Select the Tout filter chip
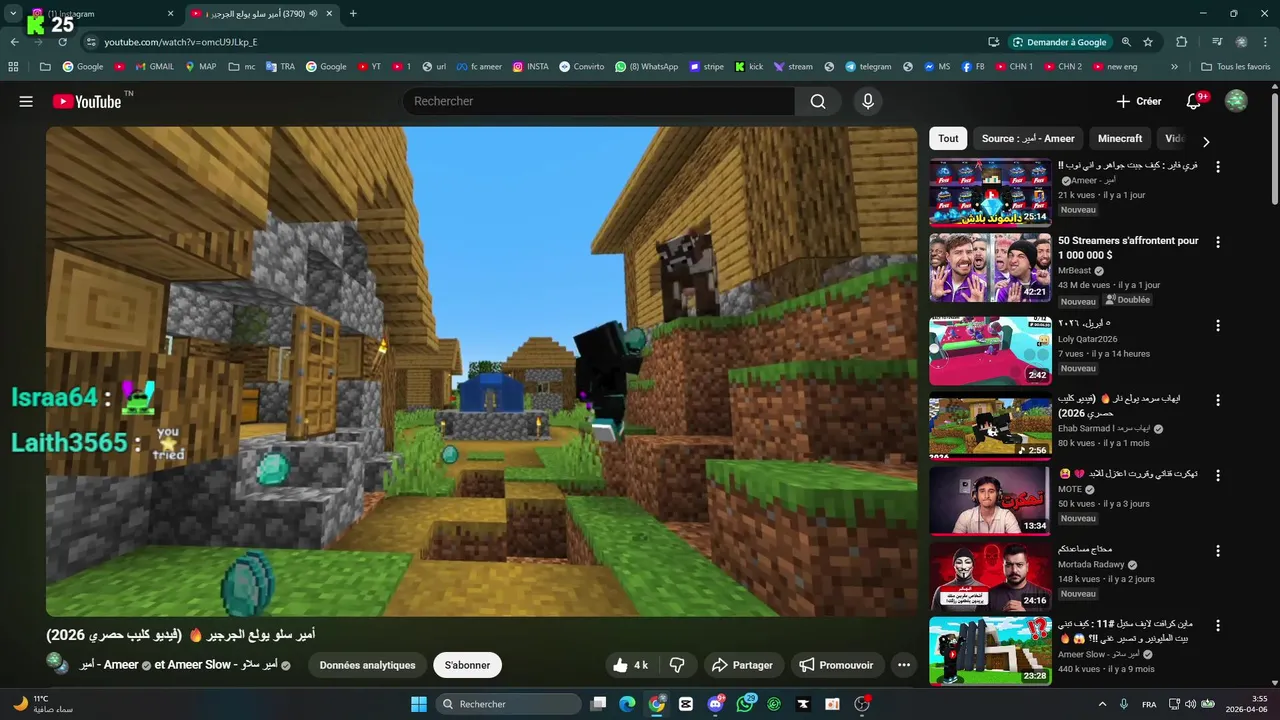Image resolution: width=1280 pixels, height=720 pixels. [948, 139]
